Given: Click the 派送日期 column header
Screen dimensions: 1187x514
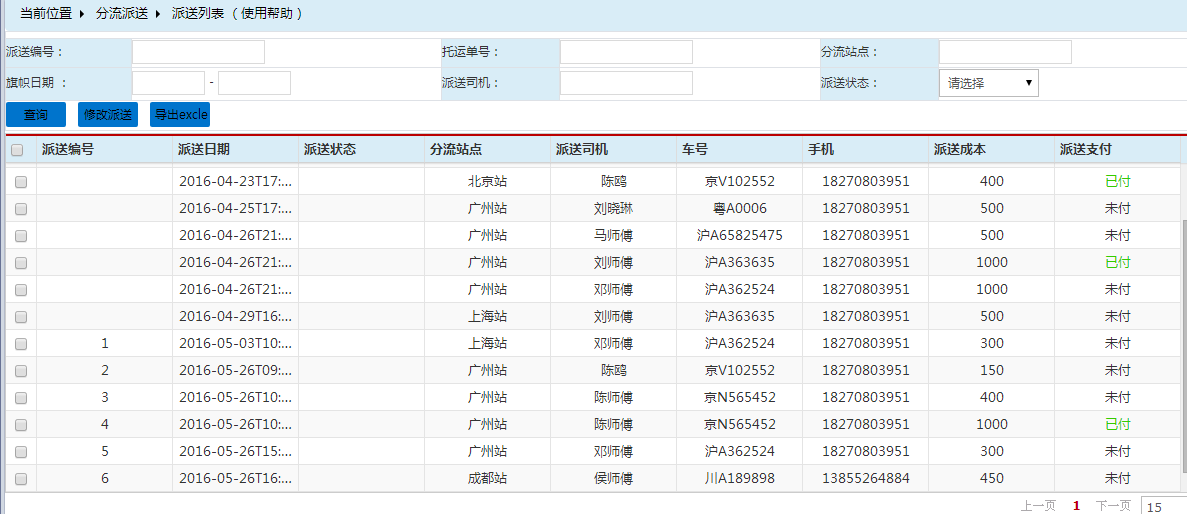Looking at the screenshot, I should click(x=204, y=150).
